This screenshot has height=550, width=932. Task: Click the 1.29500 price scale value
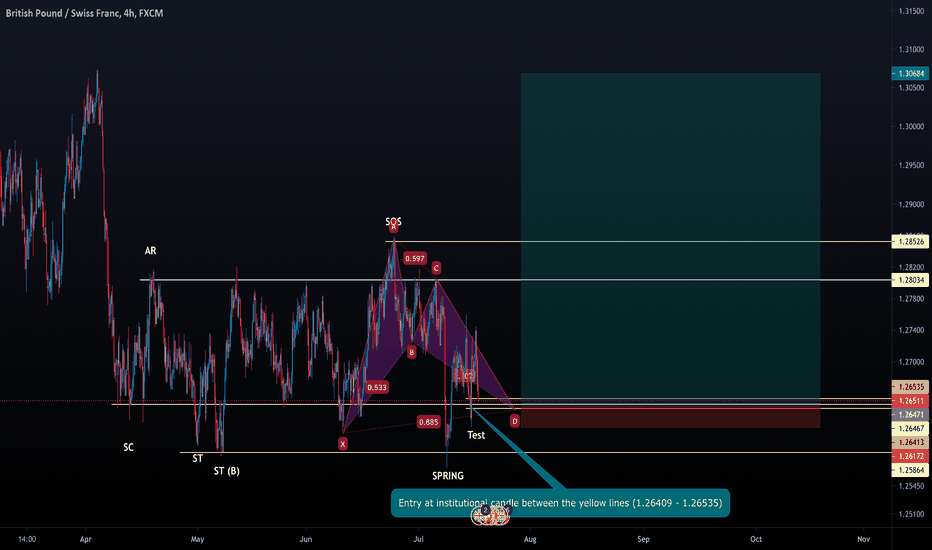point(911,165)
